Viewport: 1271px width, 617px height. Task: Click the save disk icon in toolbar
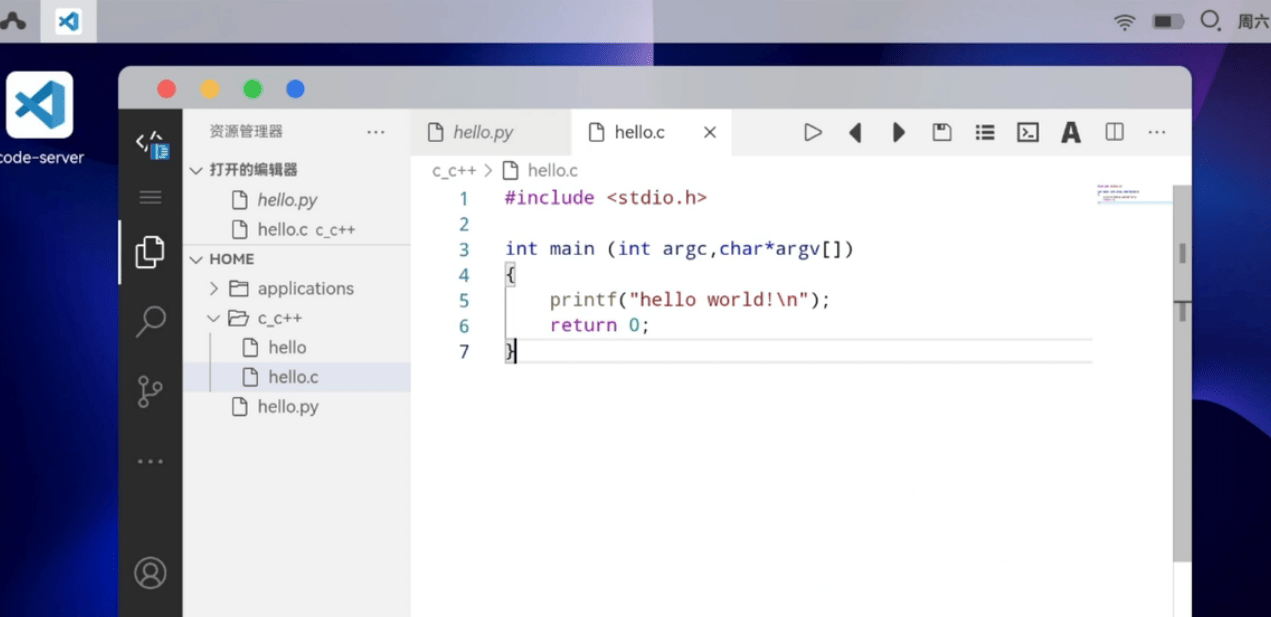tap(941, 132)
